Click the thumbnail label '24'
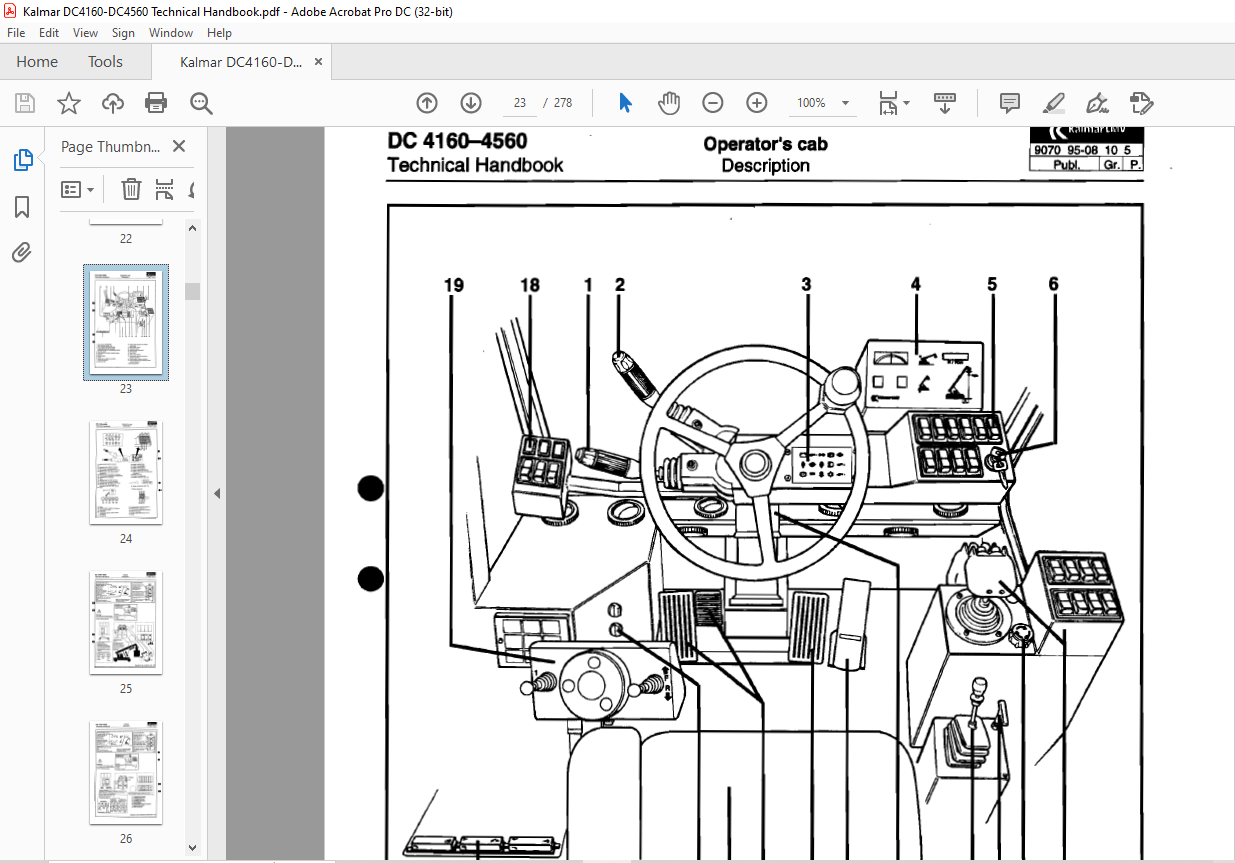Screen dimensions: 1235x863 pos(126,539)
